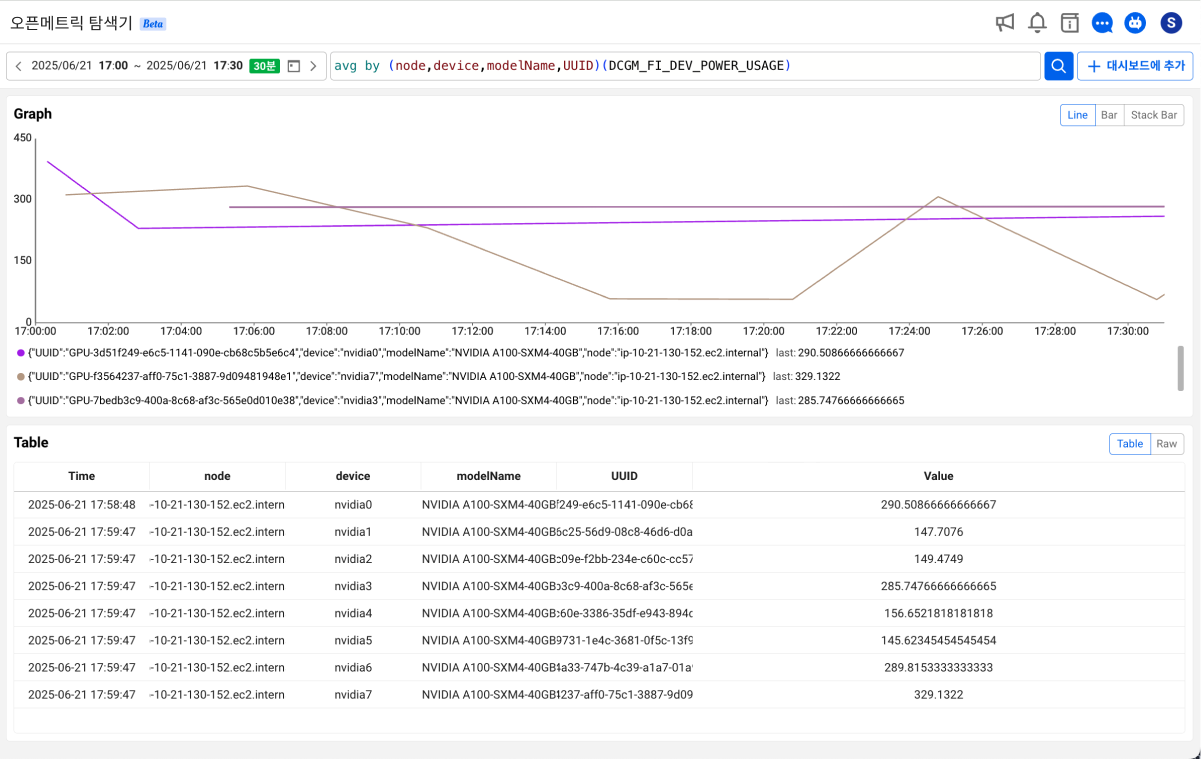Run the query with the search button

point(1059,66)
